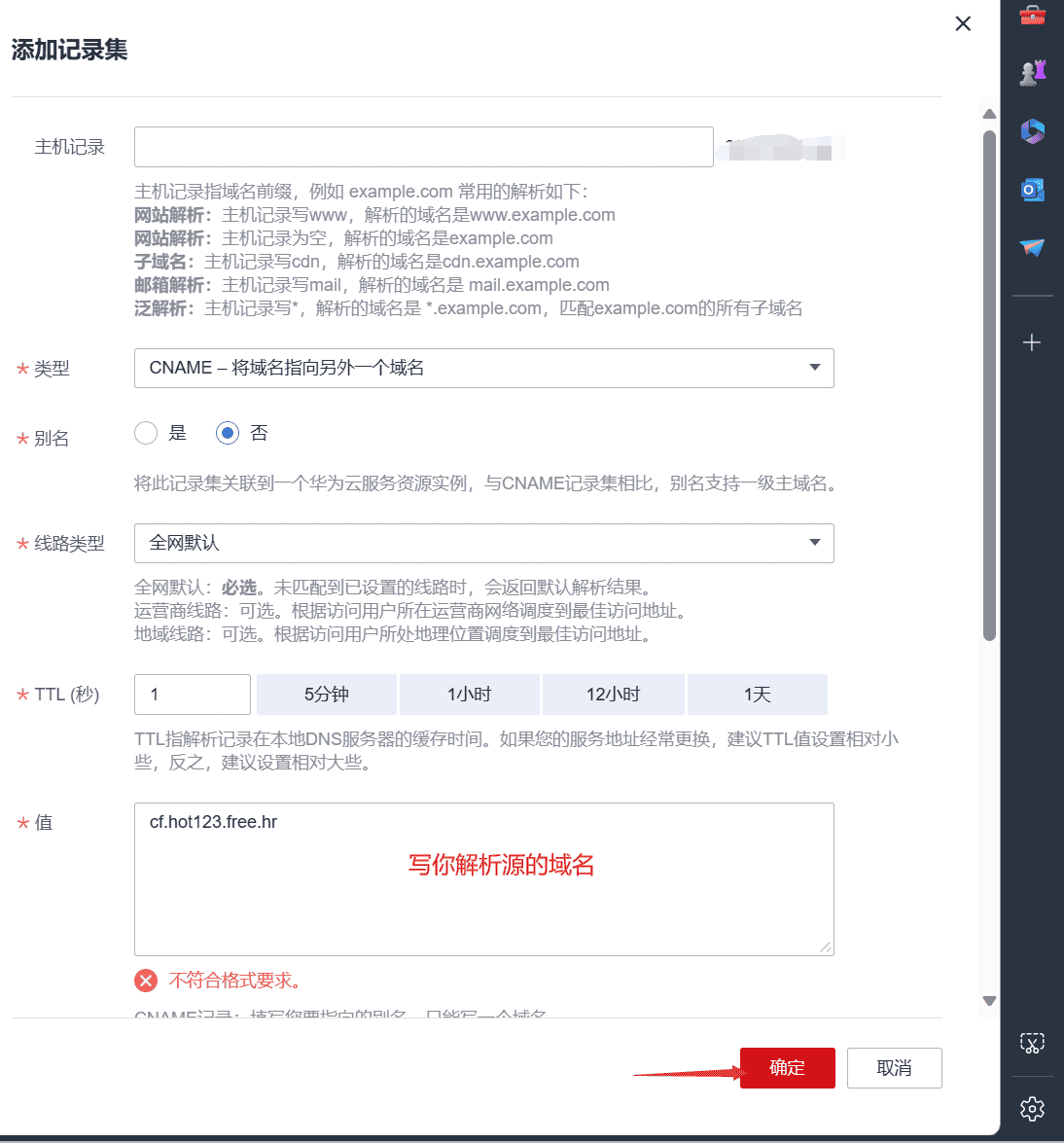1064x1143 pixels.
Task: Confirm with the red 确定 button
Action: pyautogui.click(x=787, y=1068)
